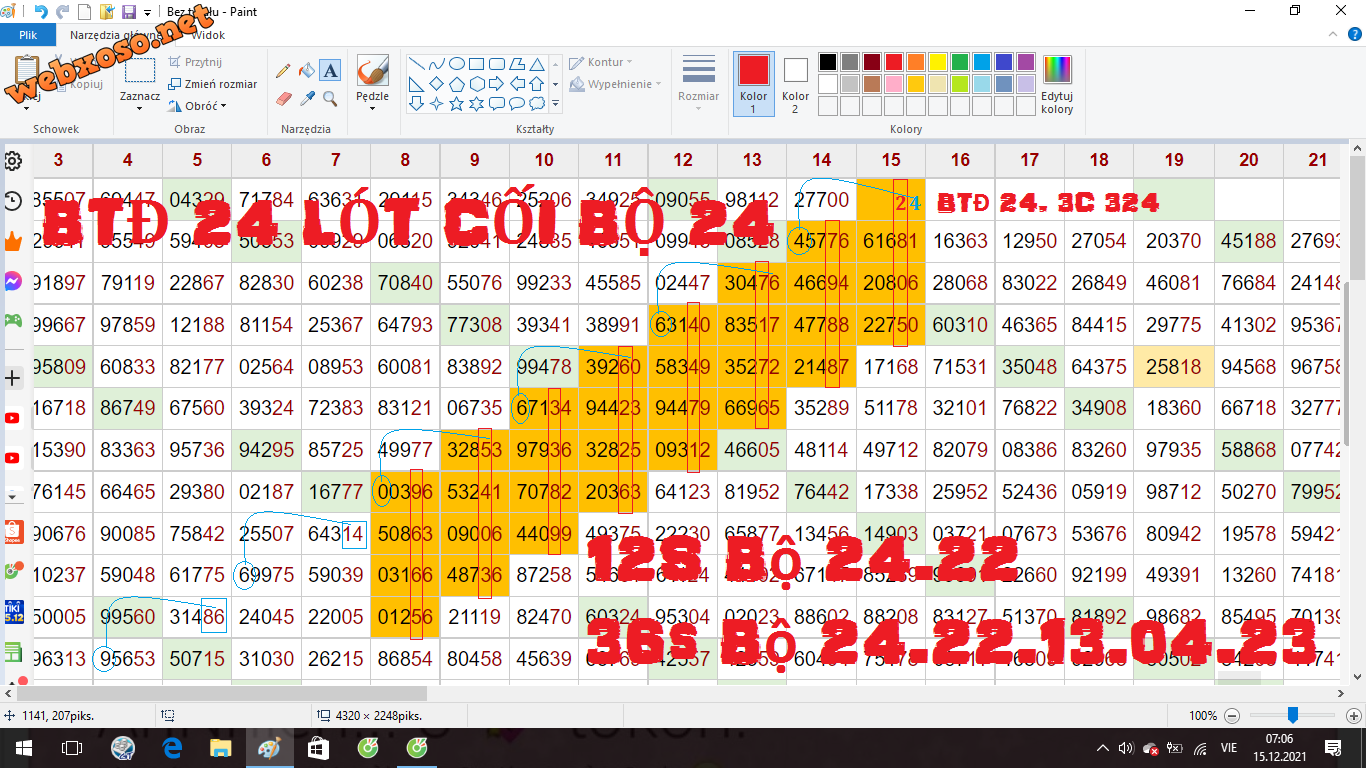Select the Fill with color bucket tool
Image resolution: width=1366 pixels, height=768 pixels.
coord(307,71)
